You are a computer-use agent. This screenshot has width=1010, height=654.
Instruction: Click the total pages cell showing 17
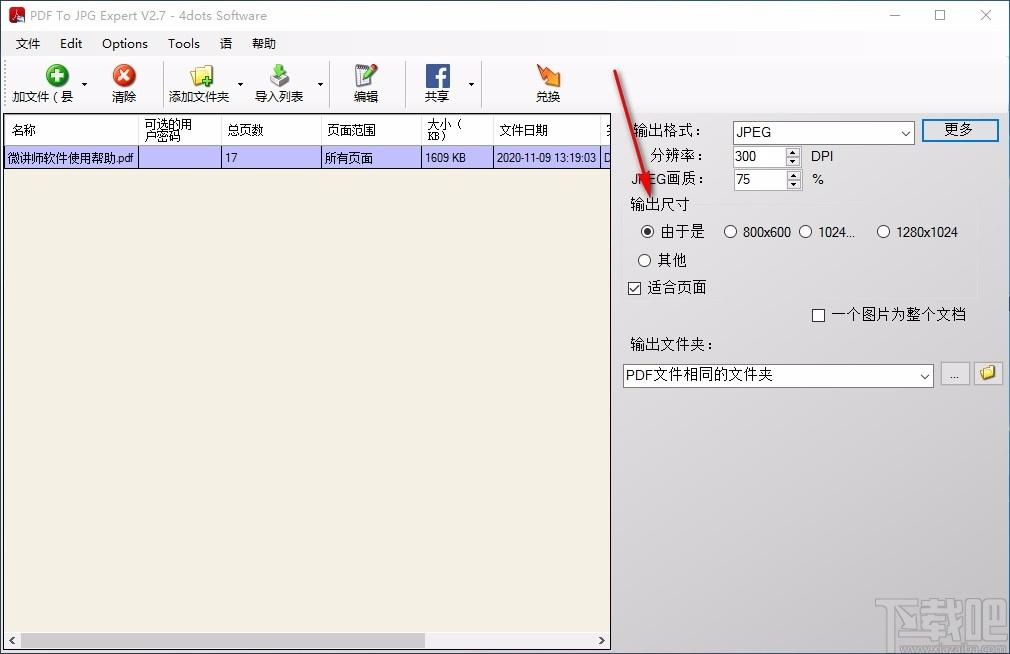click(271, 158)
